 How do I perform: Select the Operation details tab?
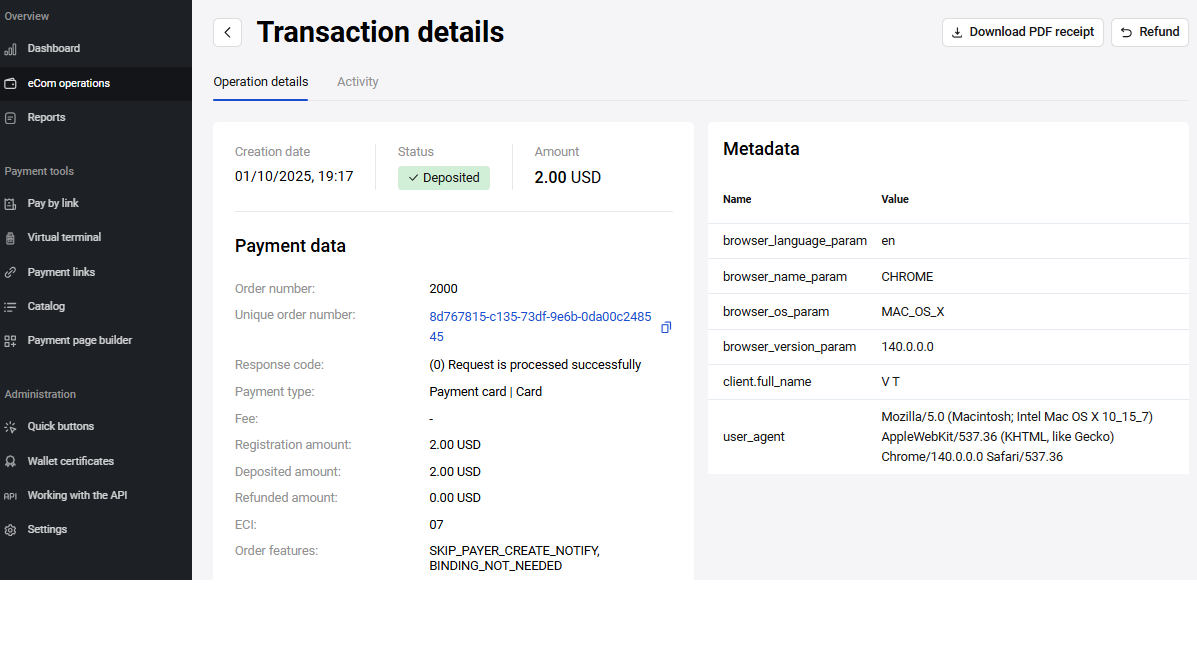(x=260, y=82)
